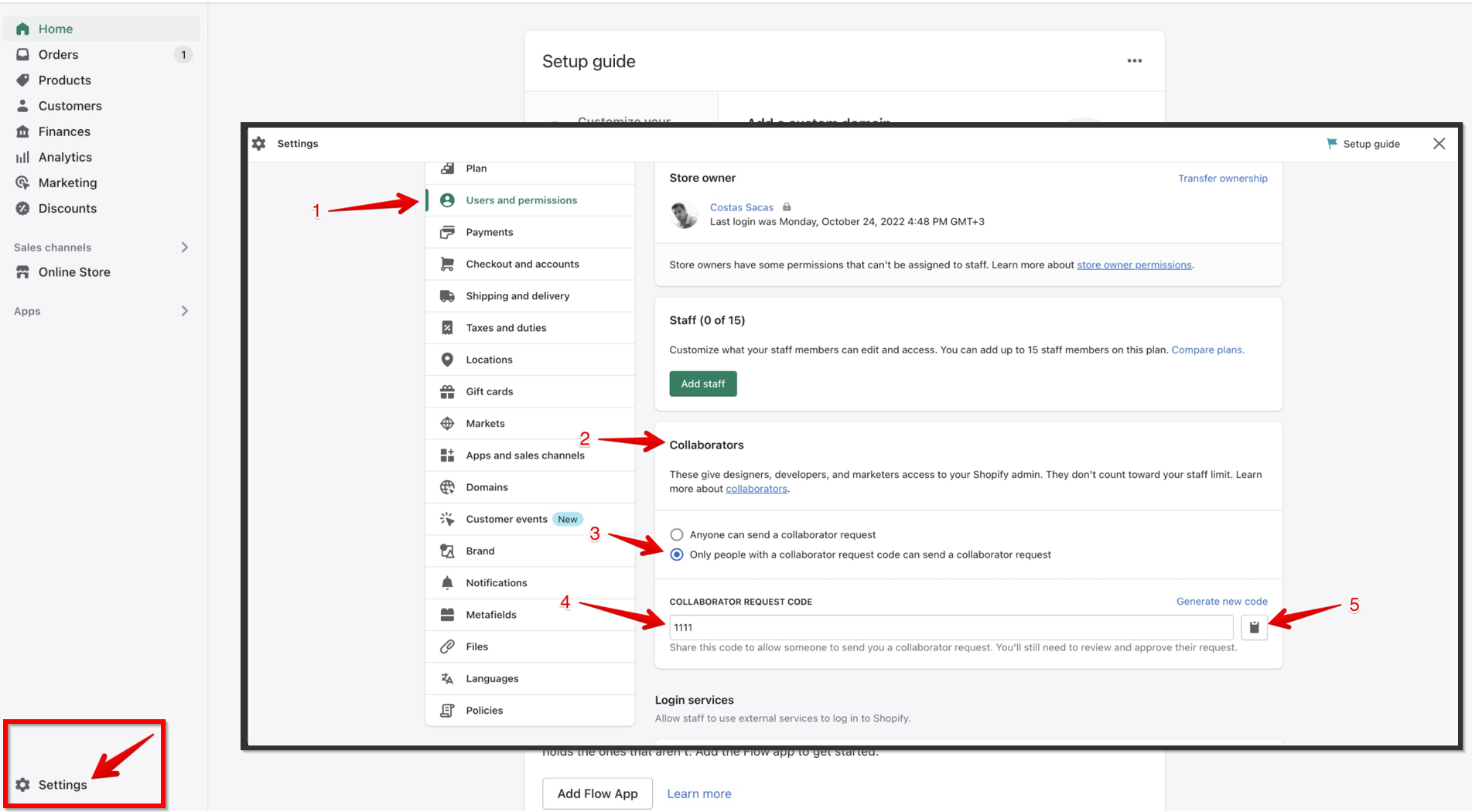Click the Payments card icon in settings

(x=447, y=232)
